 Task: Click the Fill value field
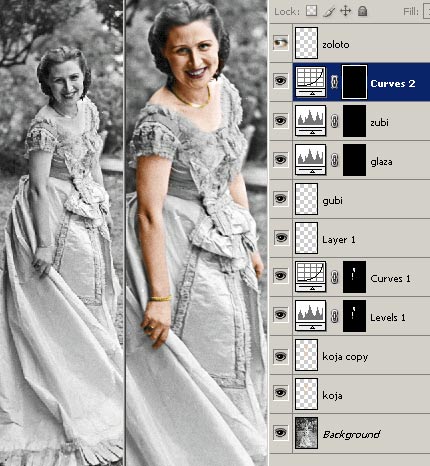[x=426, y=11]
